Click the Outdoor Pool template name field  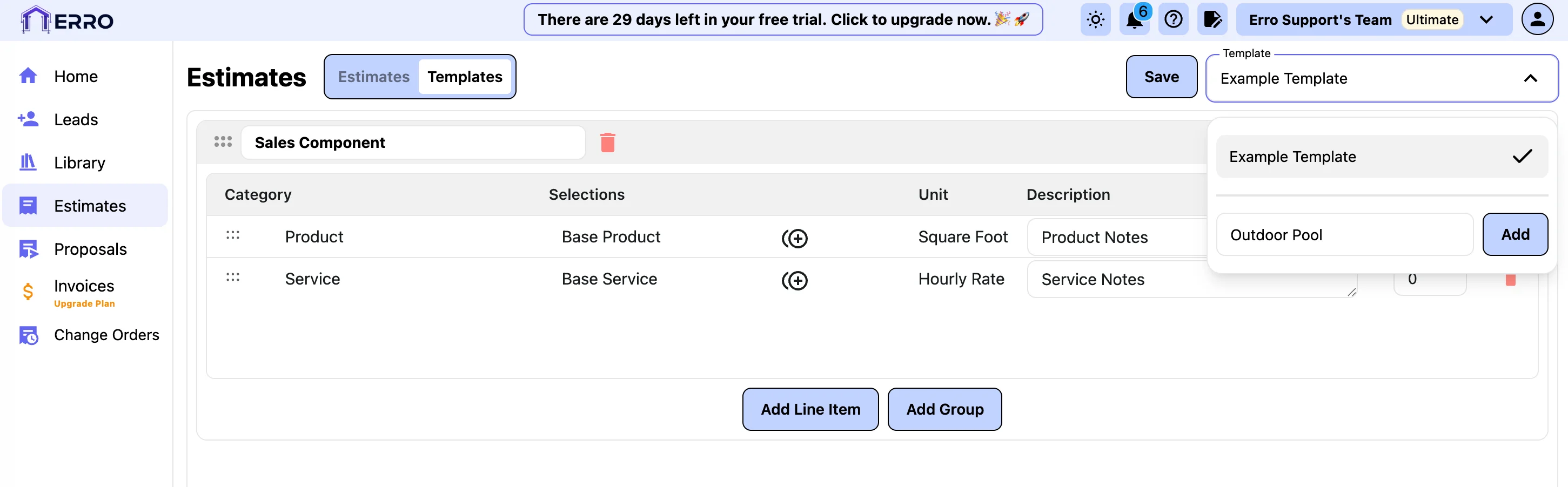pos(1343,235)
